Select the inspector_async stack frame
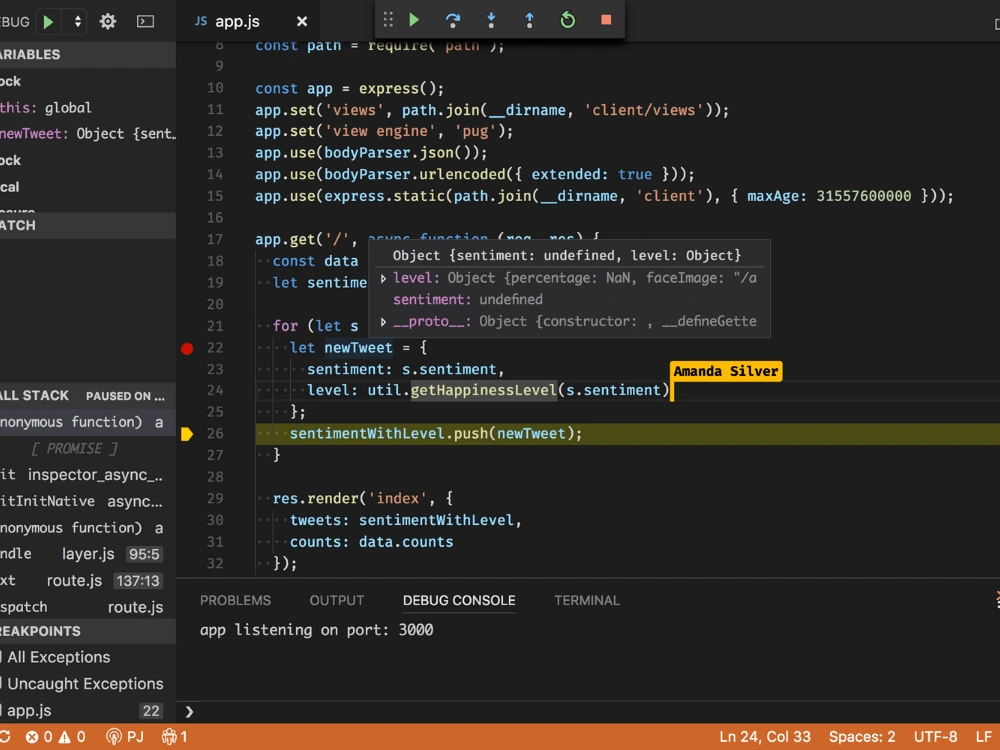The image size is (1000, 750). [x=87, y=475]
